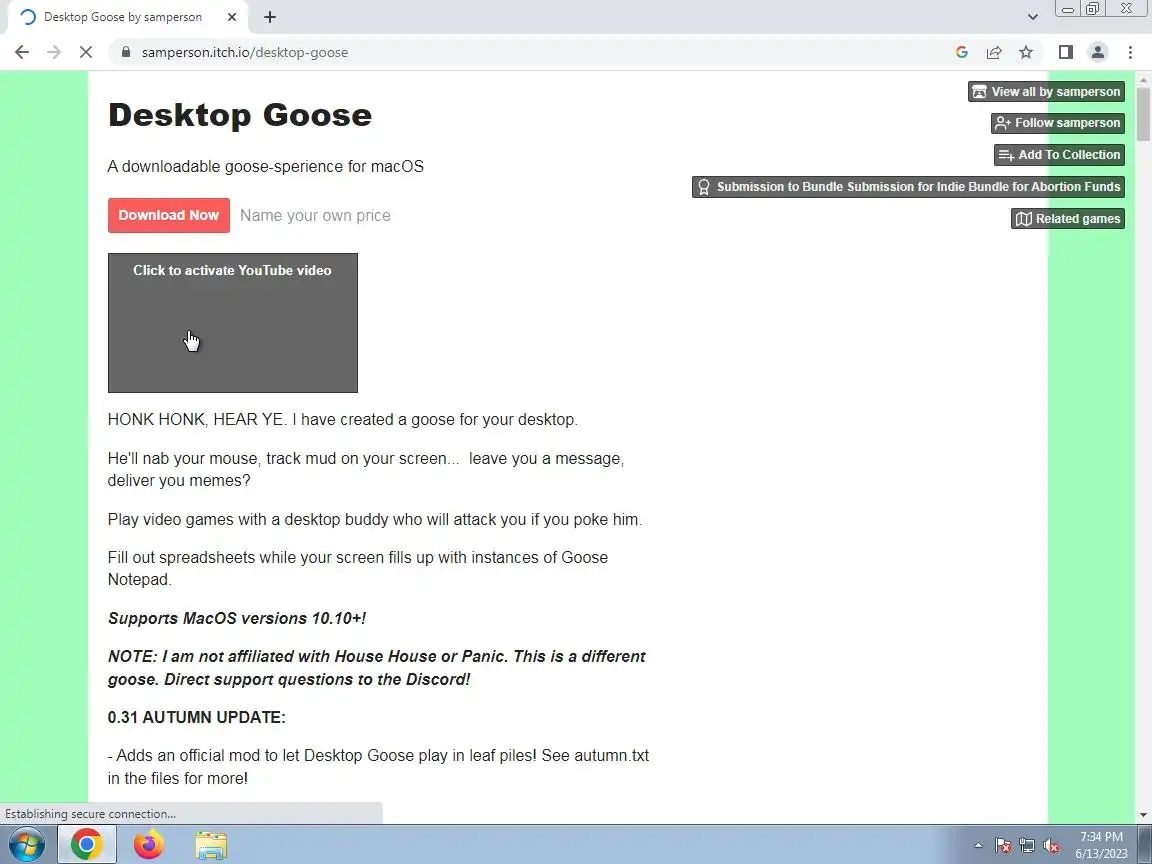Open the taskbar clock showing 7:34 PM
The width and height of the screenshot is (1152, 864).
click(1101, 845)
